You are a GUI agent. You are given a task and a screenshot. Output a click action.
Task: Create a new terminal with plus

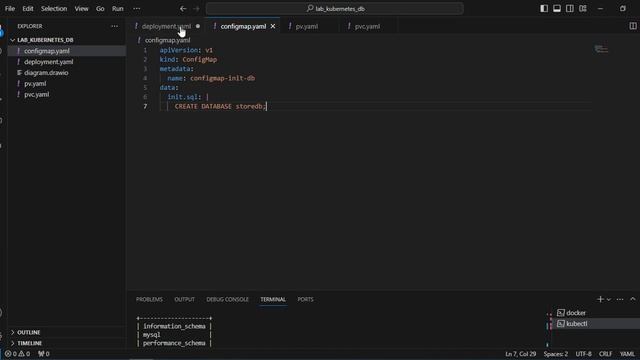point(600,300)
